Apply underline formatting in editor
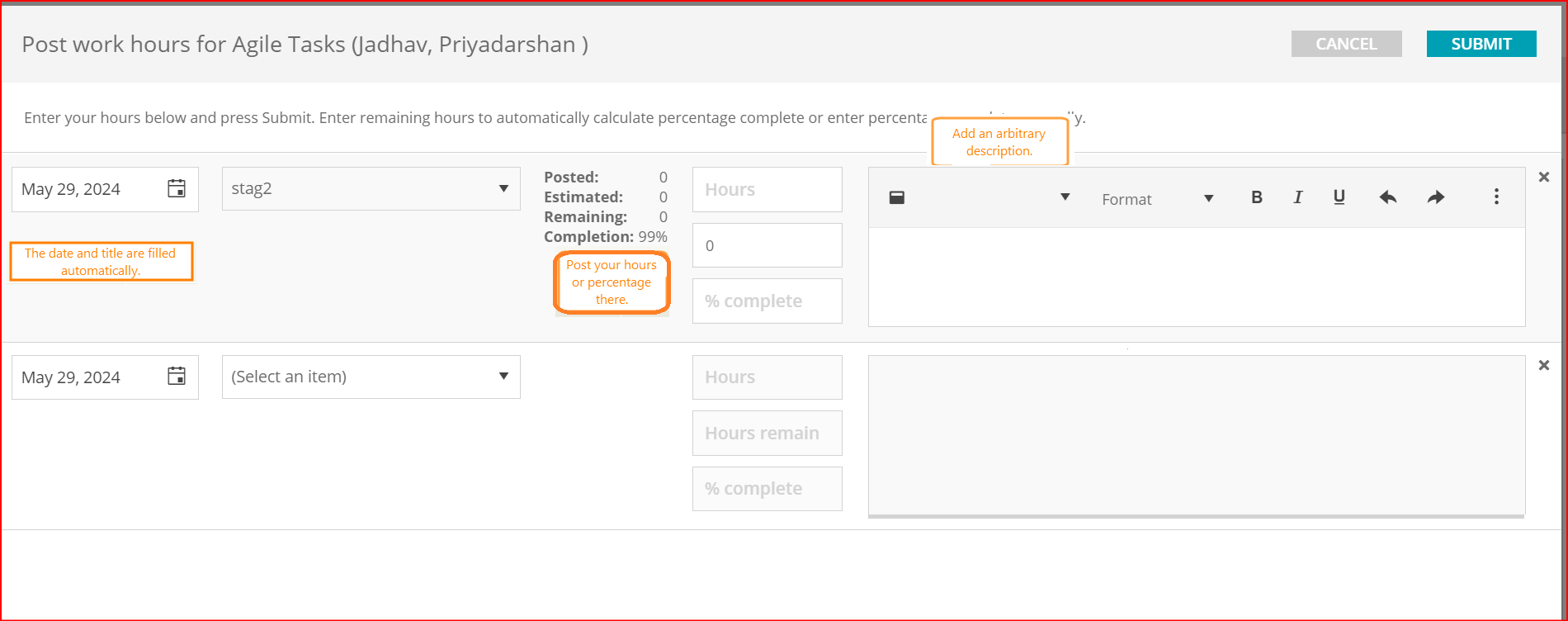The height and width of the screenshot is (621, 1568). coord(1339,197)
